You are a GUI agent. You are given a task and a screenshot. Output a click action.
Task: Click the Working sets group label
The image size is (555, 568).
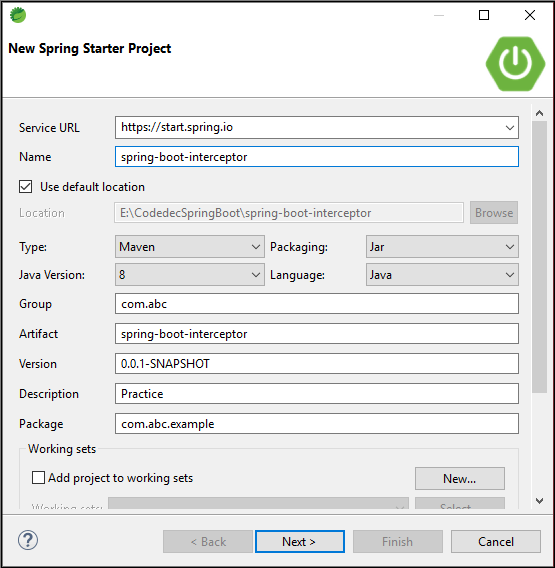62,449
